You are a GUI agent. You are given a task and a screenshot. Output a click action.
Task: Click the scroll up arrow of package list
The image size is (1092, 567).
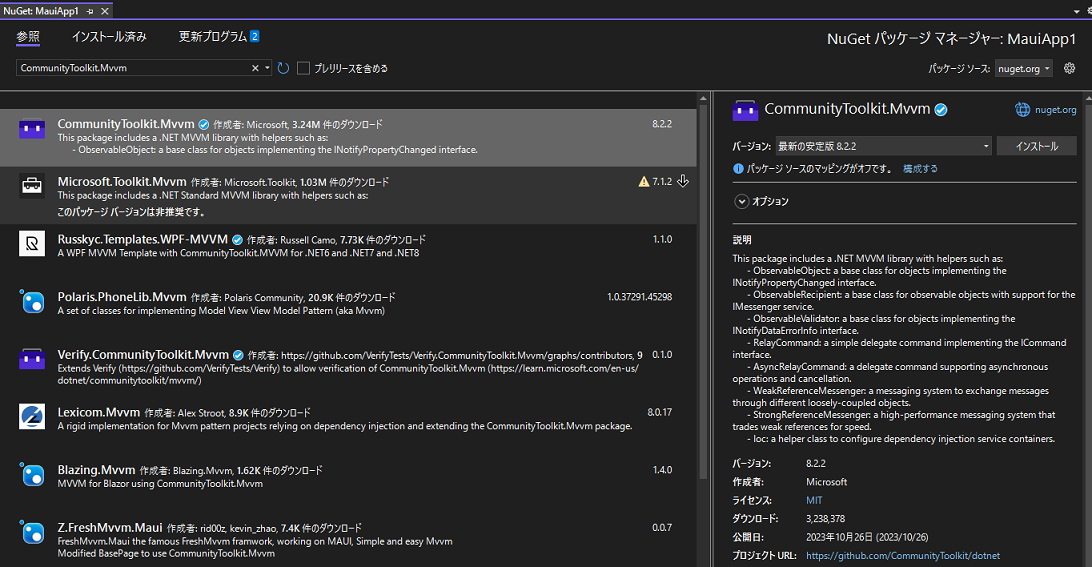click(x=703, y=100)
